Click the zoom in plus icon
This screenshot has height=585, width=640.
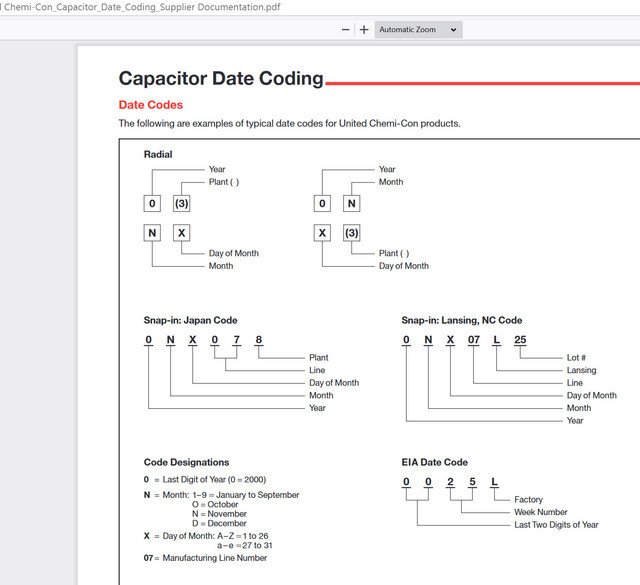364,30
